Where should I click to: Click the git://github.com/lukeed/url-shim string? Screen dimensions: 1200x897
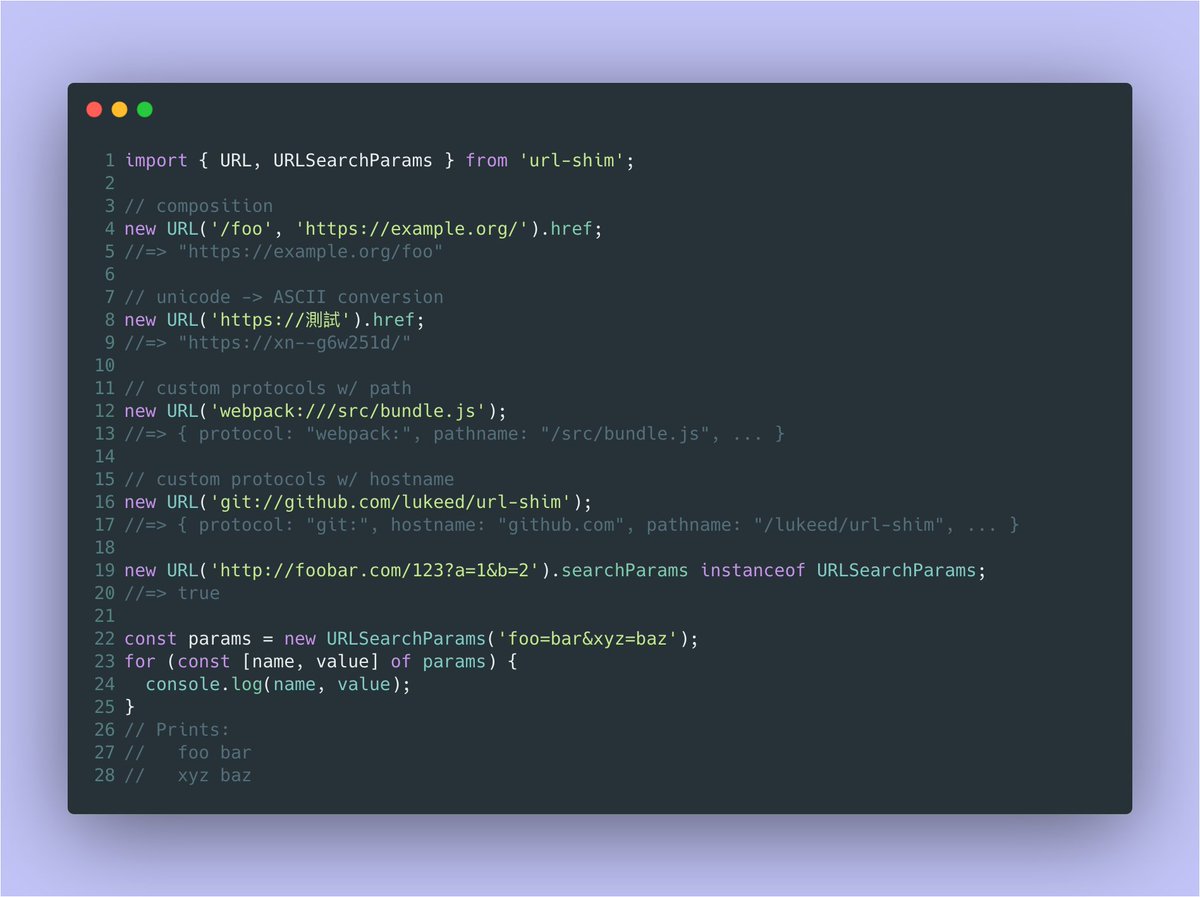click(x=391, y=502)
